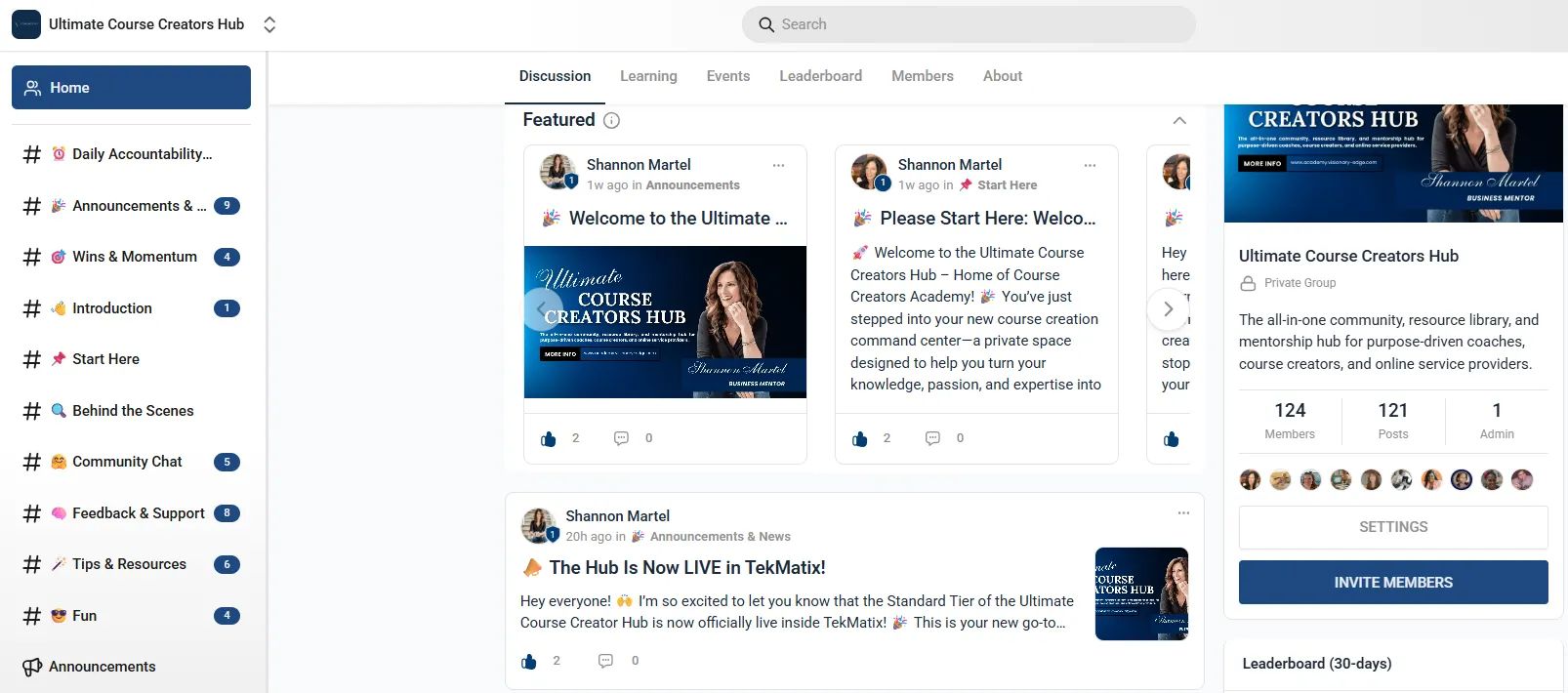Switch to the About tab
This screenshot has width=1568, height=693.
1003,76
